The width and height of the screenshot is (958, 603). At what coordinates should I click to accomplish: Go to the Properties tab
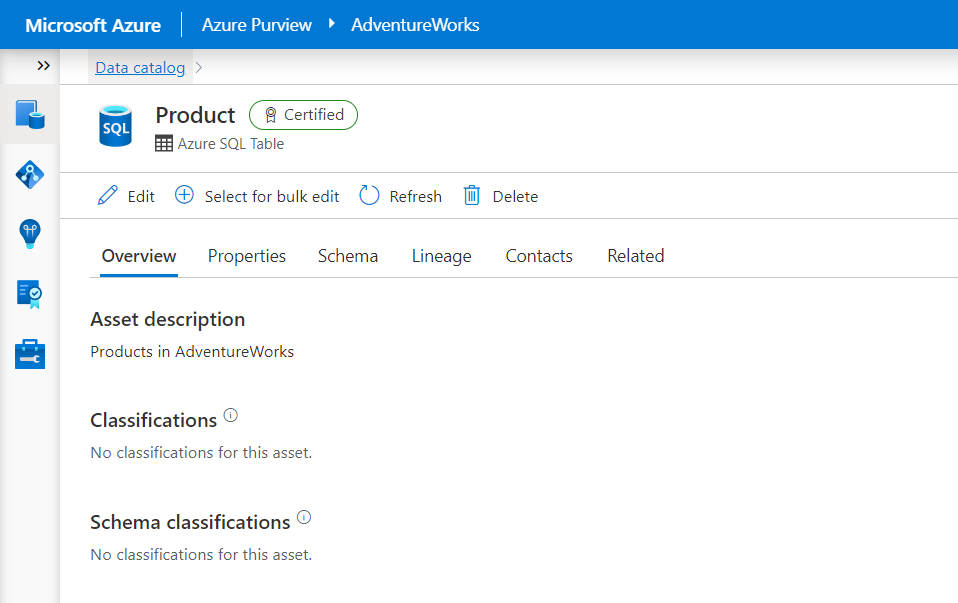247,256
